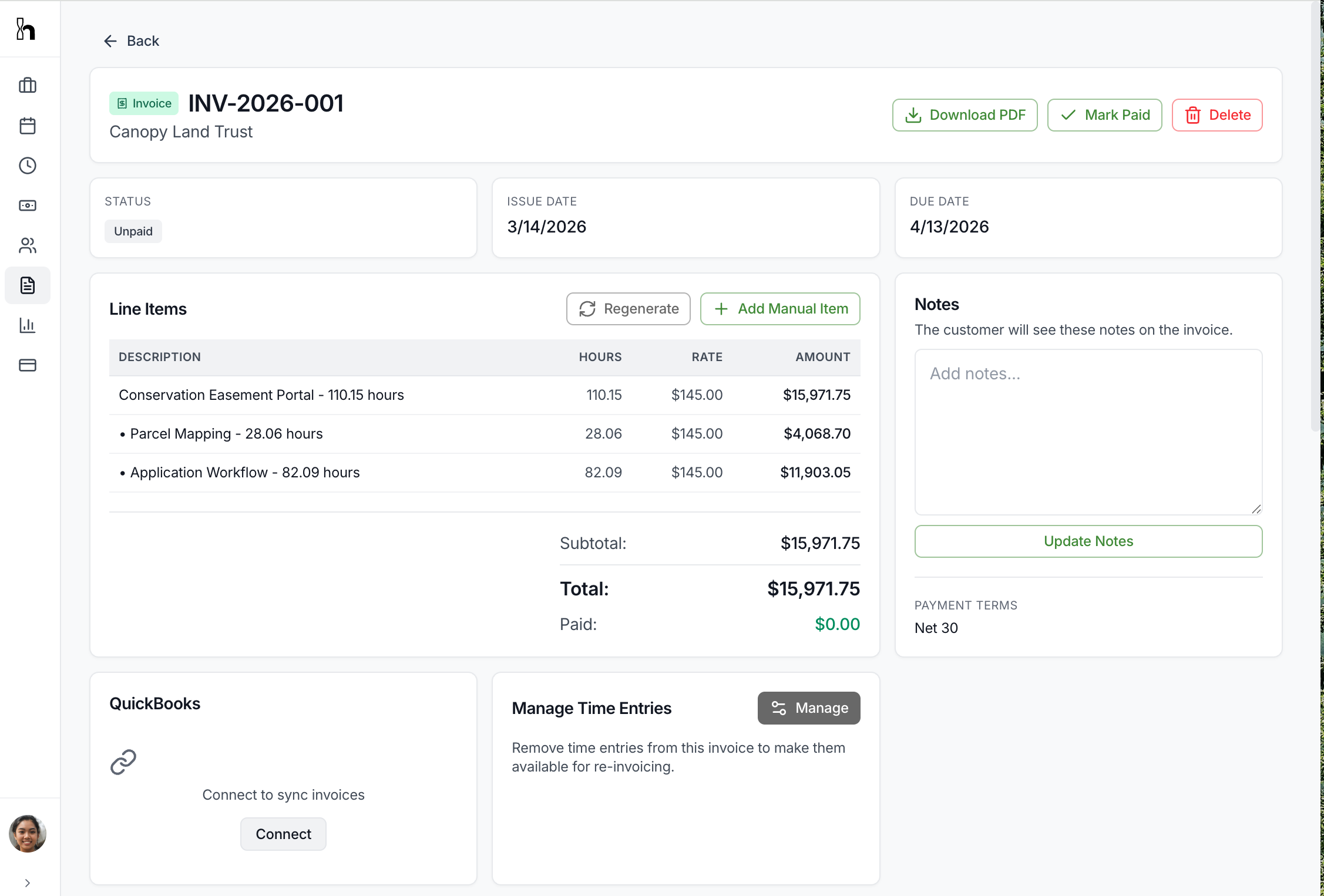Mark invoice INV-2026-001 as paid
1324x896 pixels.
[x=1104, y=114]
